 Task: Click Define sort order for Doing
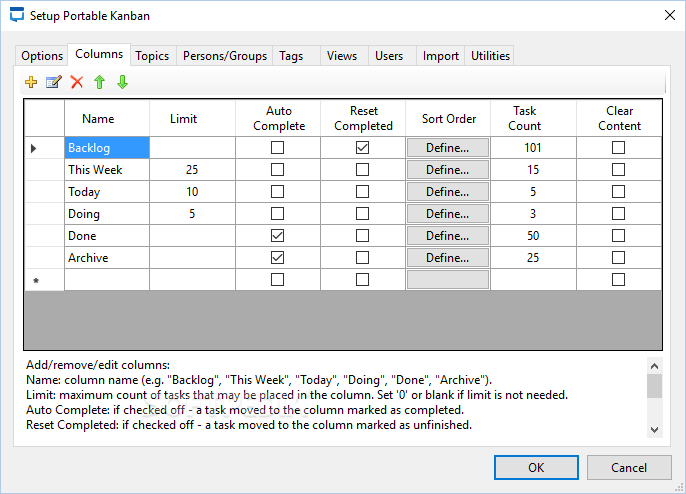pyautogui.click(x=448, y=214)
